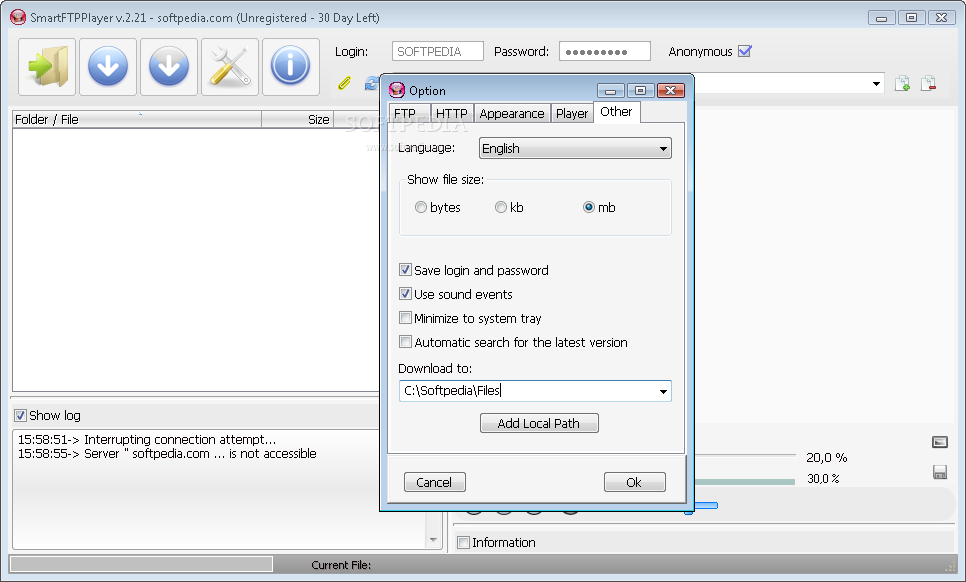Close the Option dialog with red X
This screenshot has width=966, height=582.
[671, 91]
